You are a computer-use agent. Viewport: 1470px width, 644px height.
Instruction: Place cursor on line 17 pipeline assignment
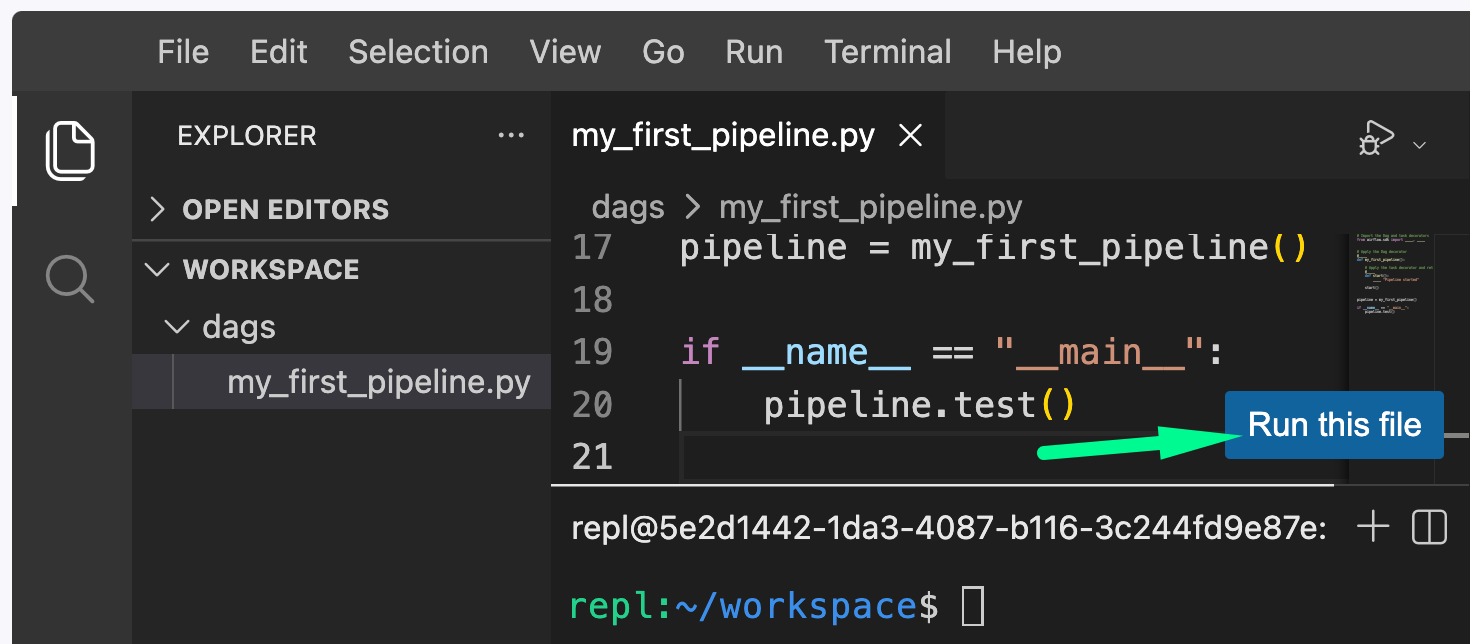[x=994, y=247]
